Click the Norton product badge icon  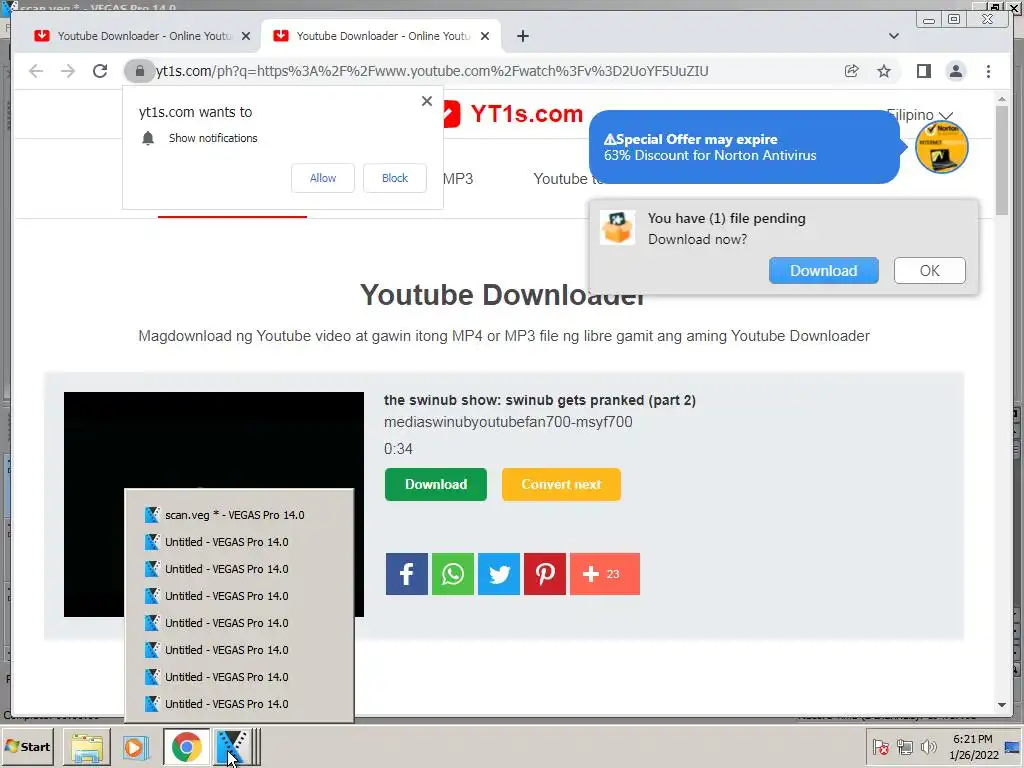coord(941,148)
